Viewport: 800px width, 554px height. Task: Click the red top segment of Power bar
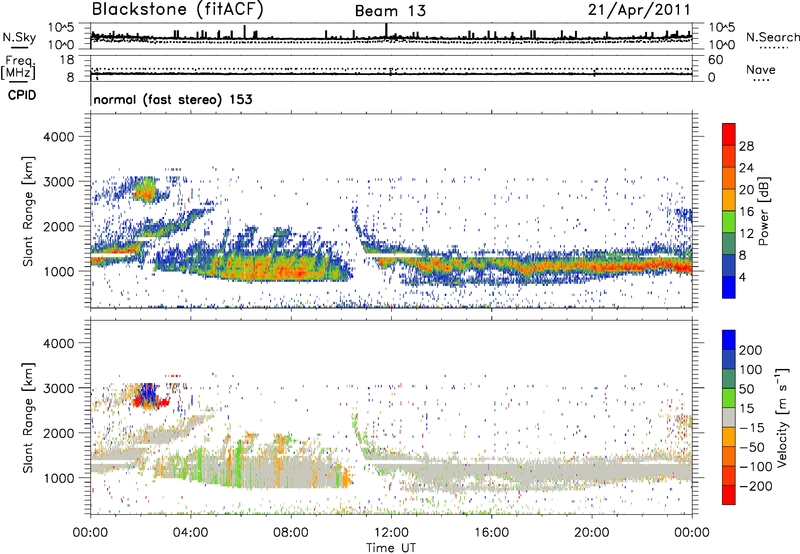coord(729,134)
